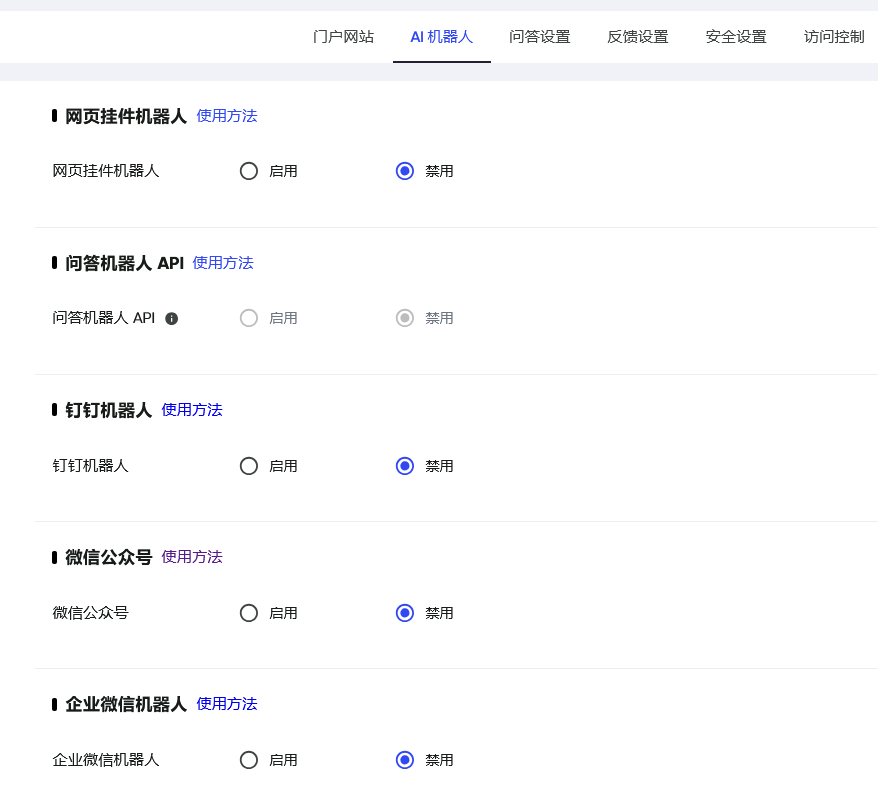Enable the 网页挂件机器人 radio option
Image resolution: width=878 pixels, height=801 pixels.
(x=249, y=171)
